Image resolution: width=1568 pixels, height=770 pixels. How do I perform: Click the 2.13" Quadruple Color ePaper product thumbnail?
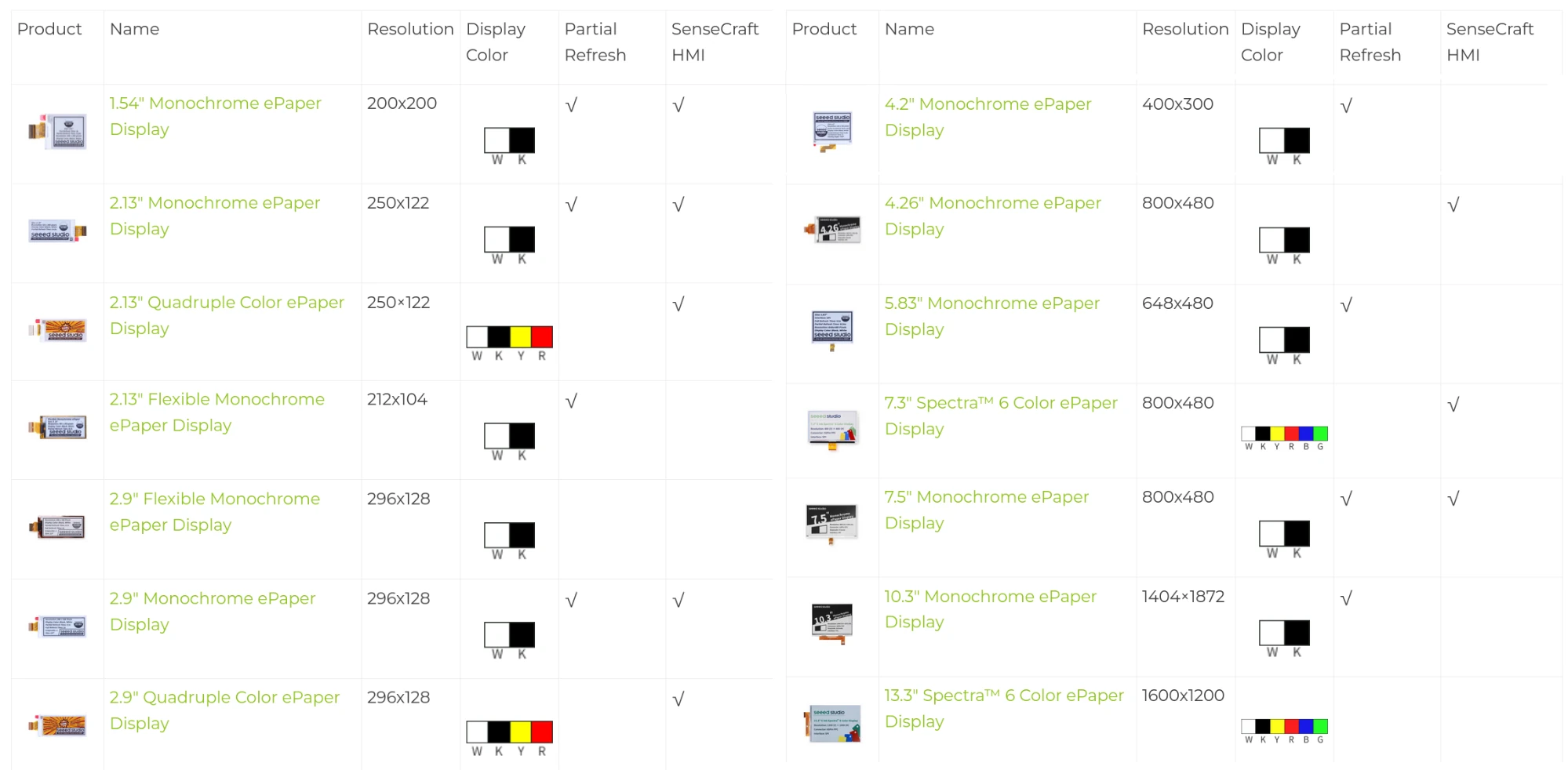[x=57, y=330]
